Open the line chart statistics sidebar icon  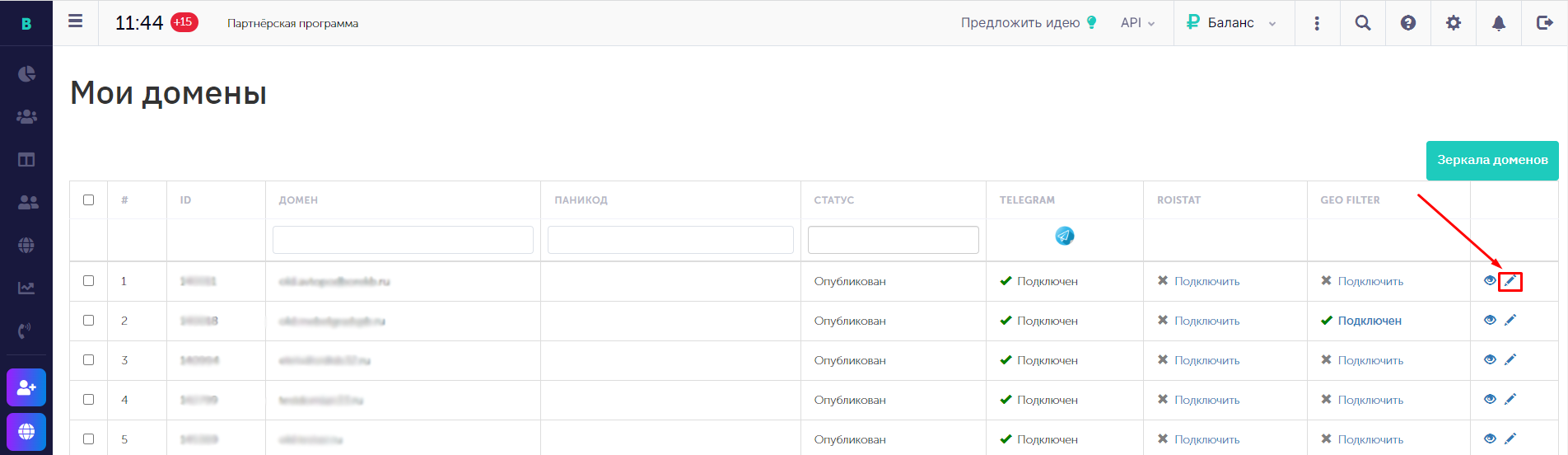point(26,288)
